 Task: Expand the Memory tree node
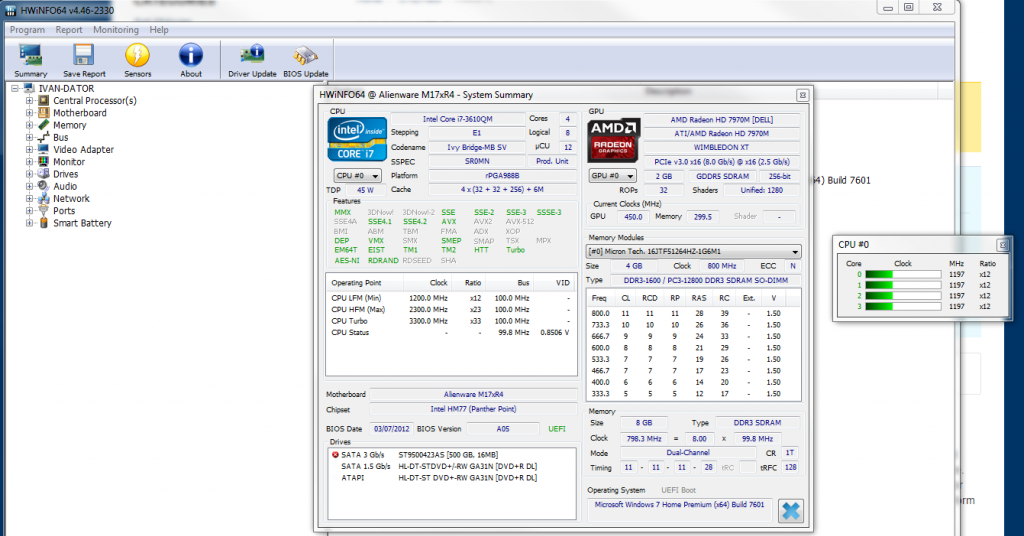click(x=29, y=125)
